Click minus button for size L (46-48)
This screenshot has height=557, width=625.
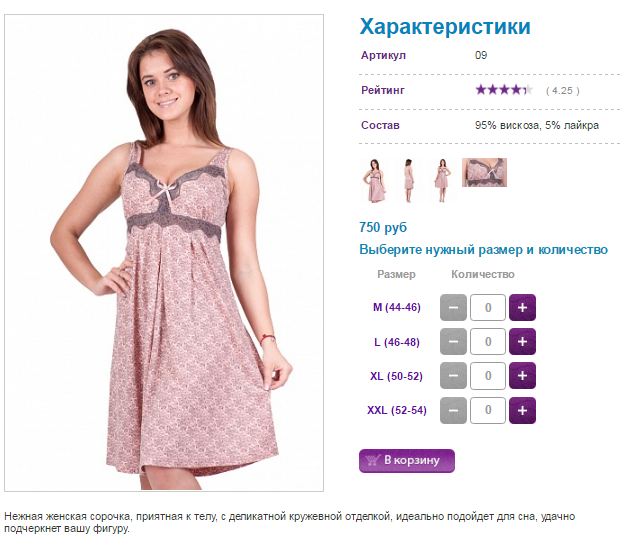453,342
